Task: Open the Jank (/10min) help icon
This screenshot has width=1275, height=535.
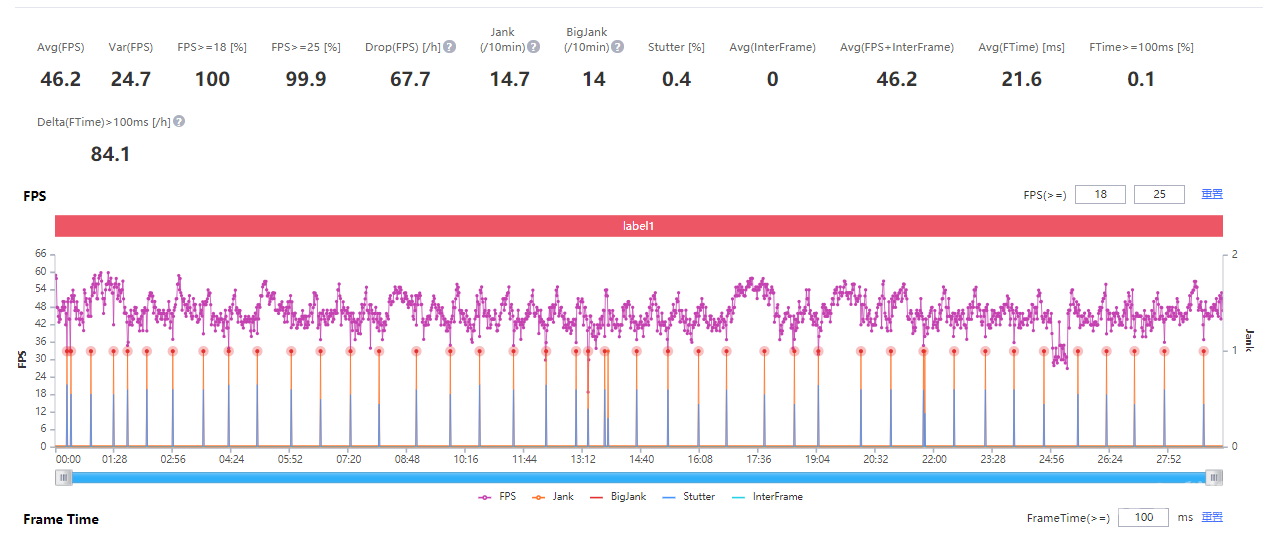Action: point(534,47)
